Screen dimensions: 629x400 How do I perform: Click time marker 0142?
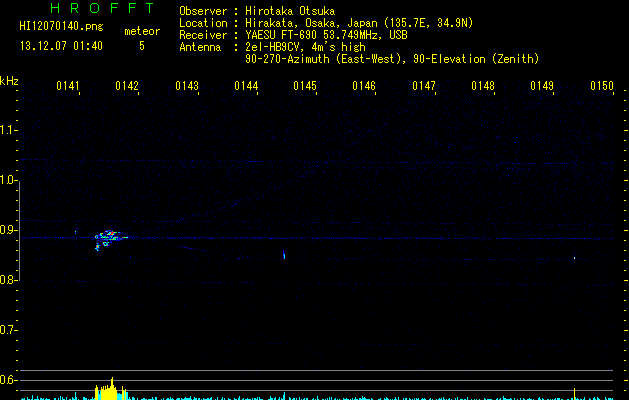click(x=127, y=86)
